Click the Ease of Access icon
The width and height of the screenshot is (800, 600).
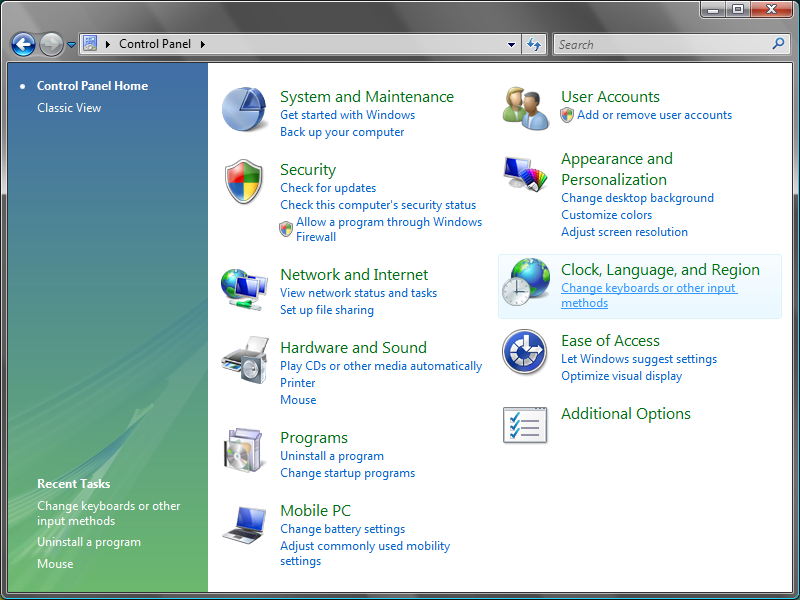[524, 352]
